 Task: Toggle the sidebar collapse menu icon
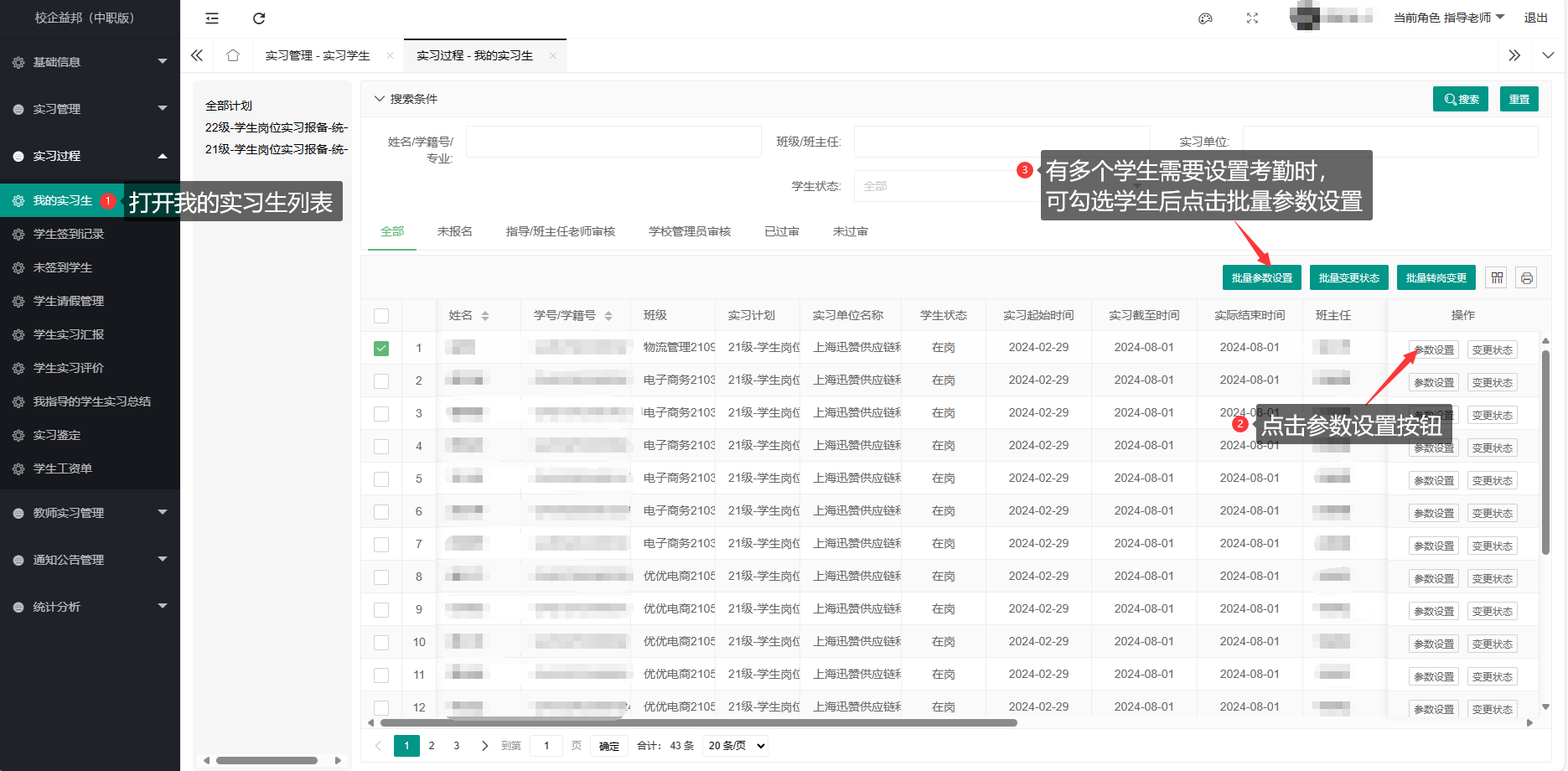coord(212,18)
